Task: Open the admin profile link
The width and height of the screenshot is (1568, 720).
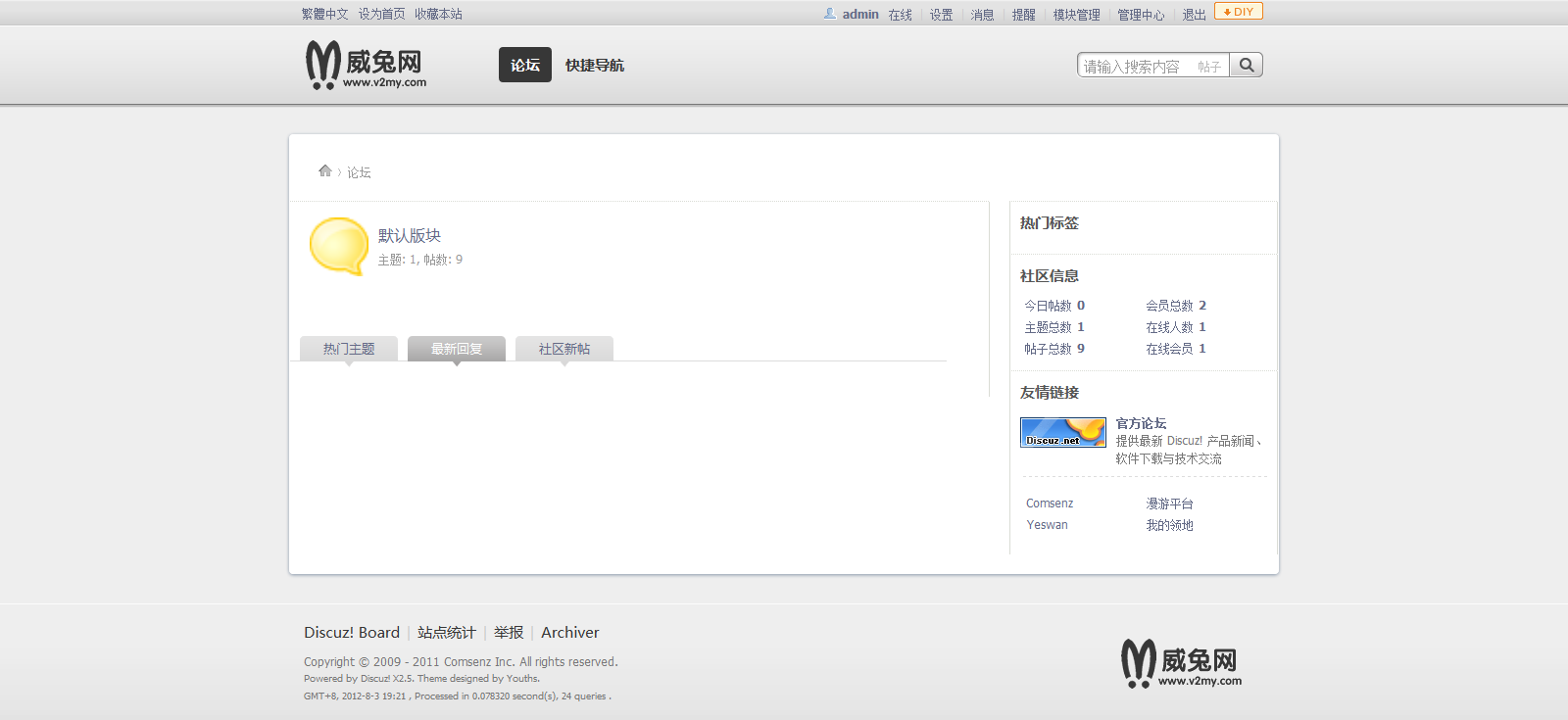Action: coord(860,14)
